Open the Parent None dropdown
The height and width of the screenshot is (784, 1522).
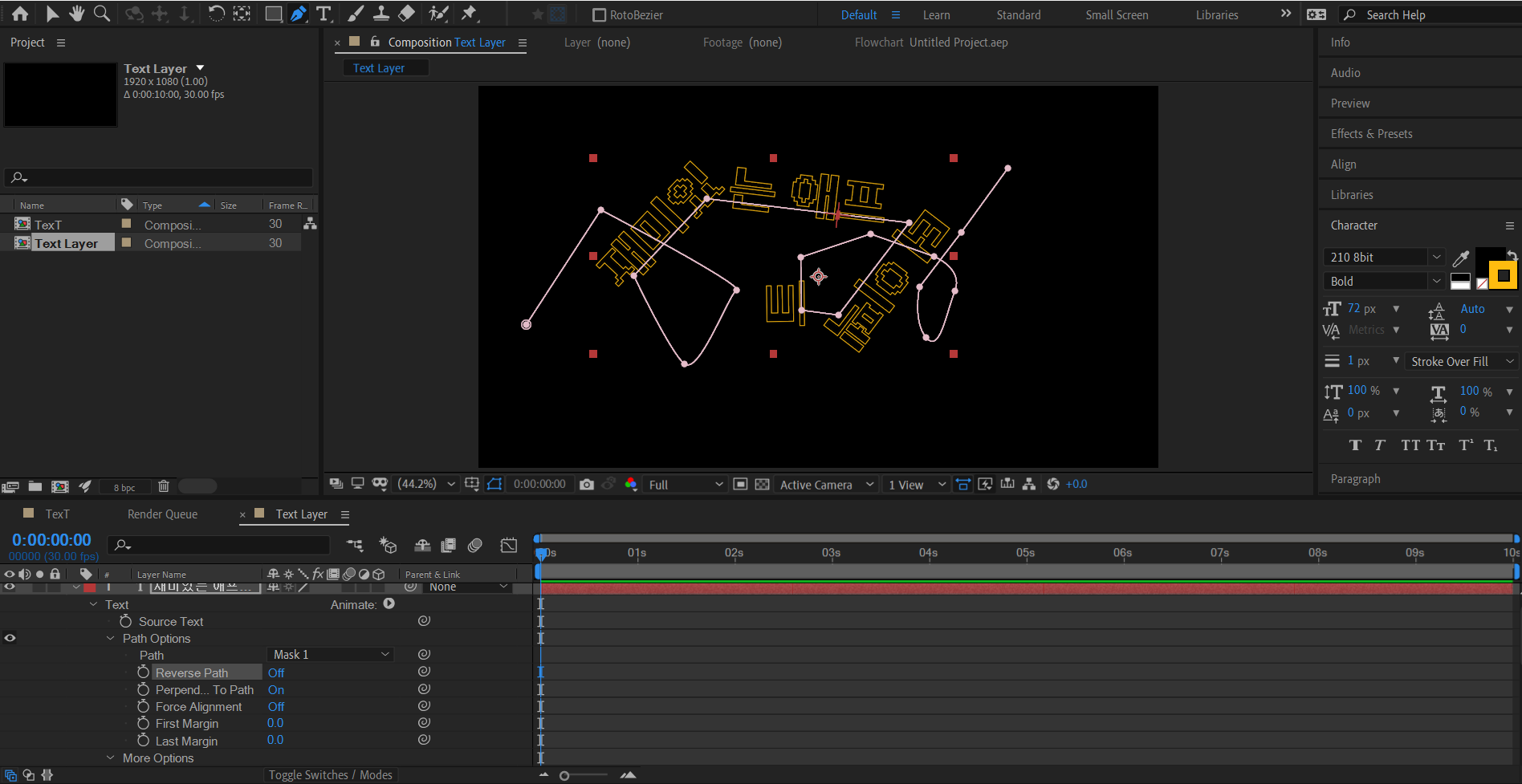(468, 587)
